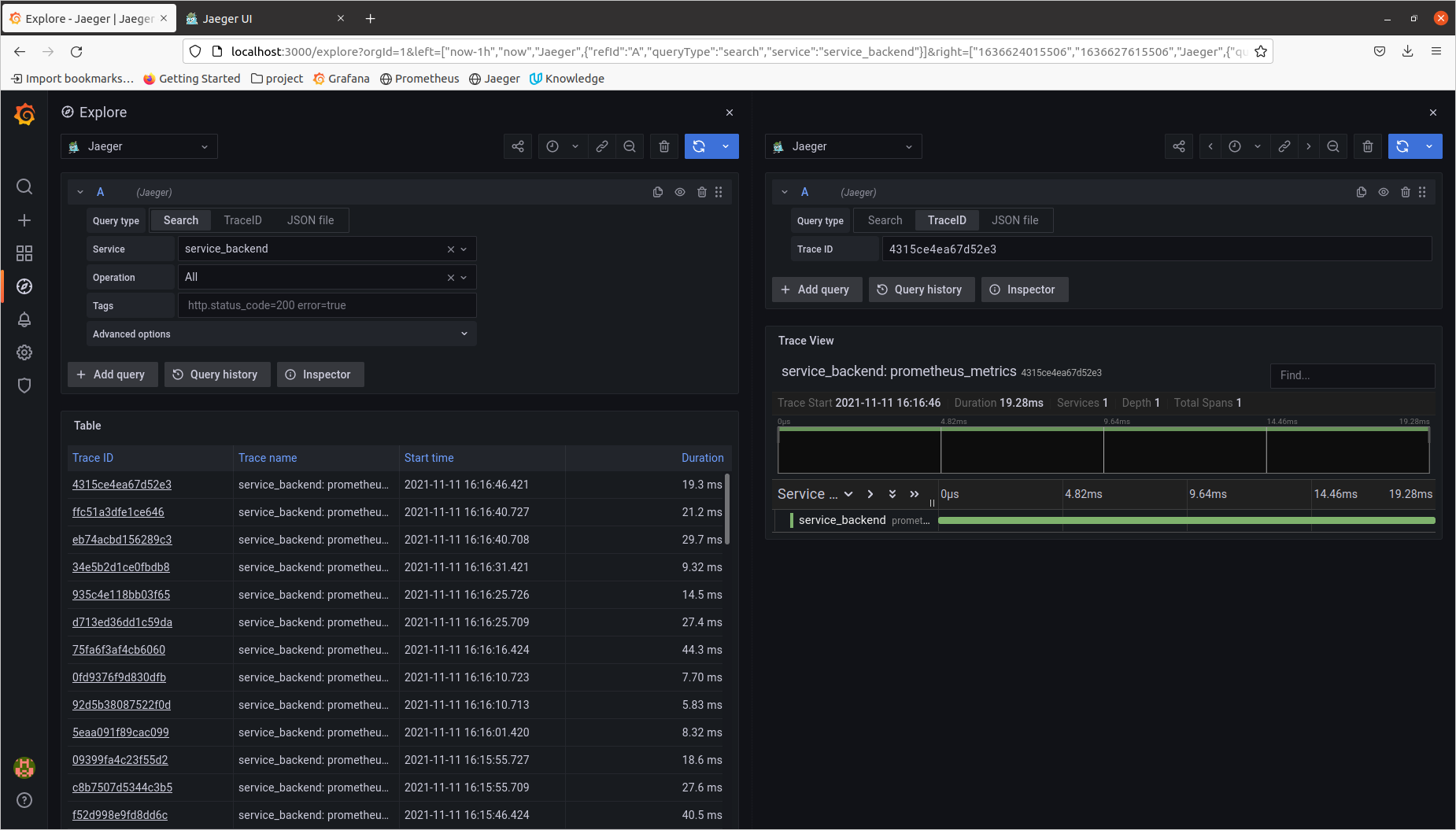1456x830 pixels.
Task: Select JSON file query type in right pane
Action: click(1014, 220)
